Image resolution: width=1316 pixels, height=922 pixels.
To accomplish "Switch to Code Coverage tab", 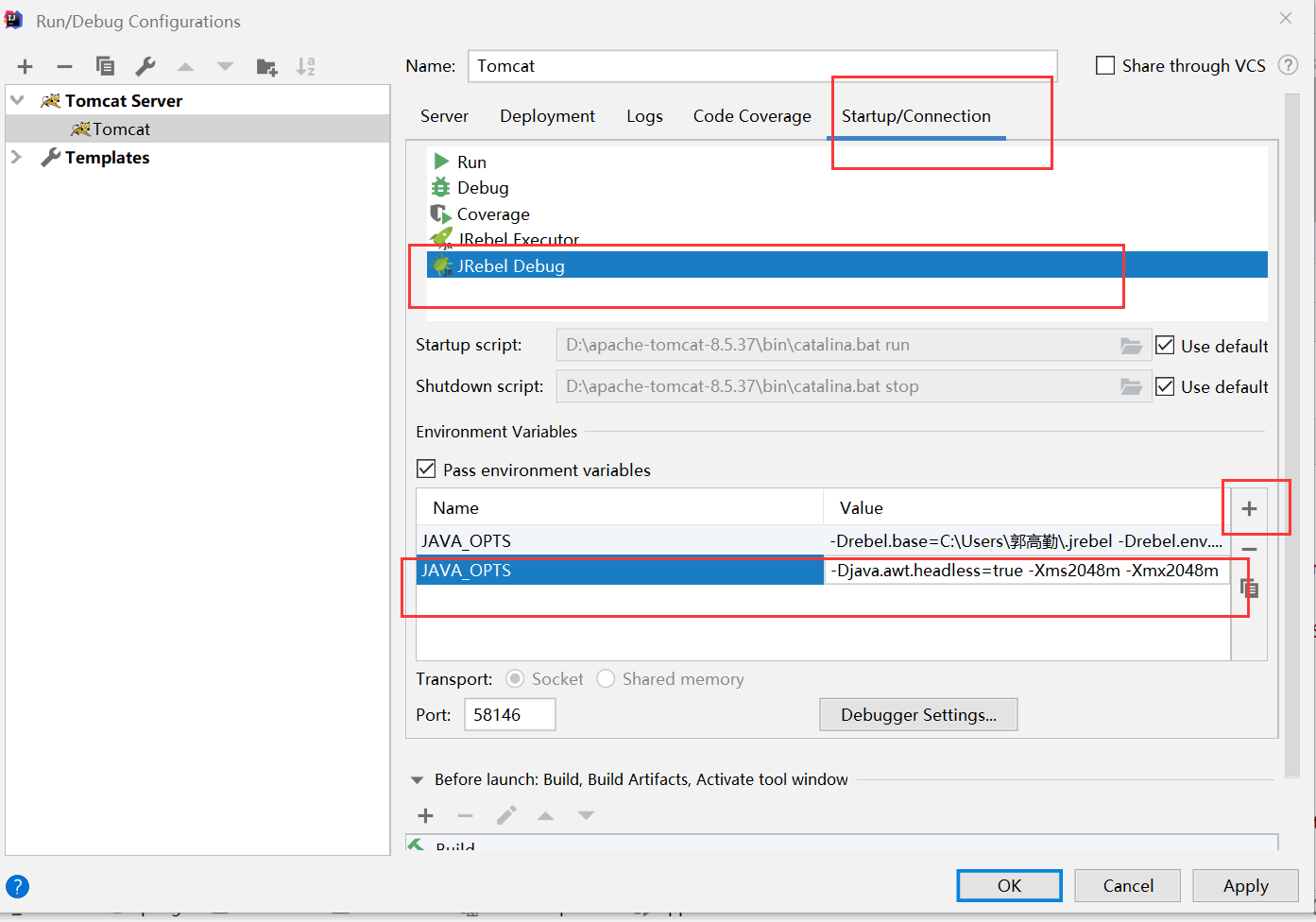I will pos(752,116).
